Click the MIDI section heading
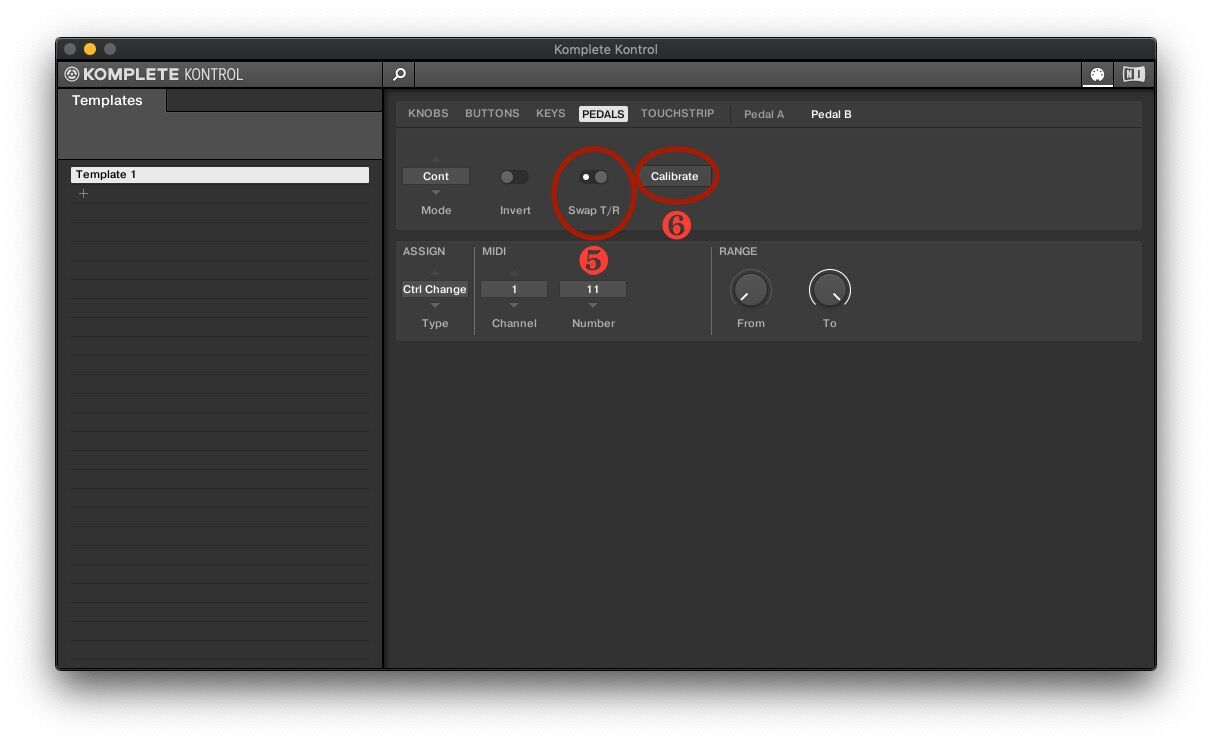Image resolution: width=1212 pixels, height=744 pixels. pyautogui.click(x=494, y=251)
